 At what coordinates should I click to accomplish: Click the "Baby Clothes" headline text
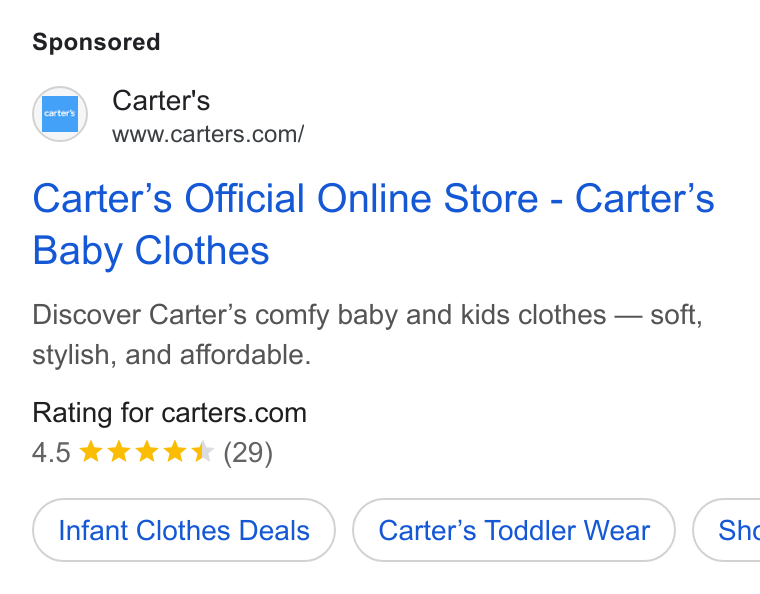tap(151, 251)
